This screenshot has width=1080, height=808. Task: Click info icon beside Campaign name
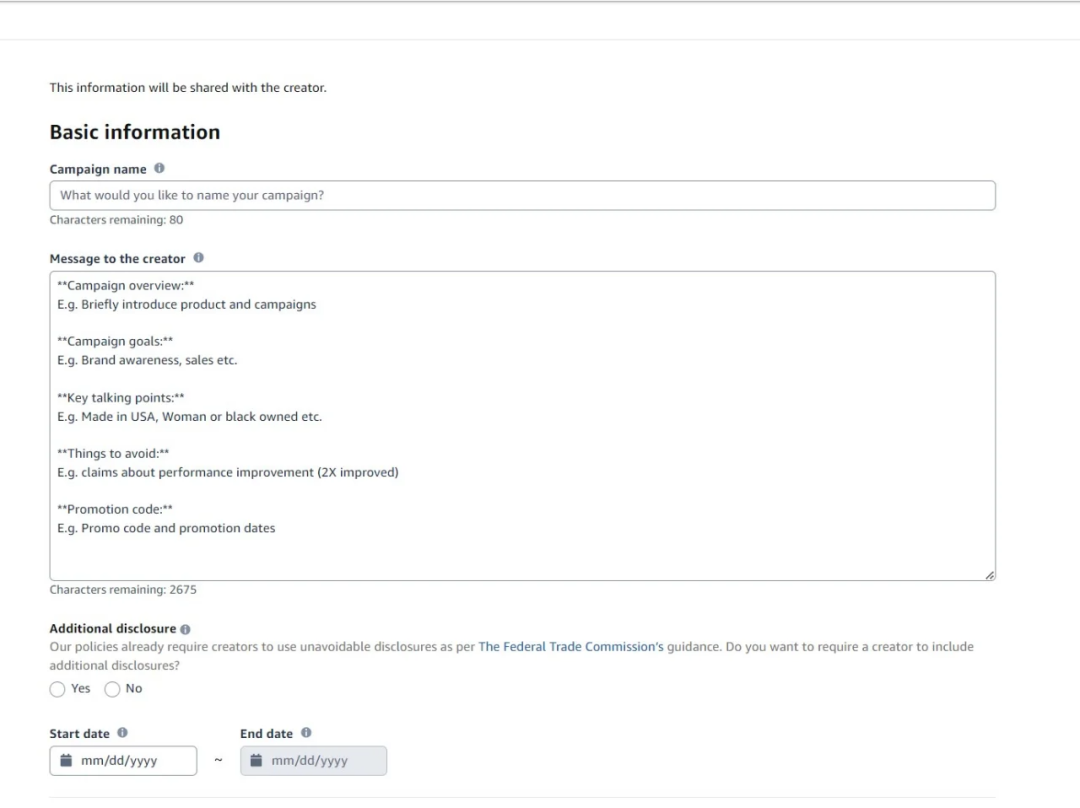pyautogui.click(x=159, y=168)
